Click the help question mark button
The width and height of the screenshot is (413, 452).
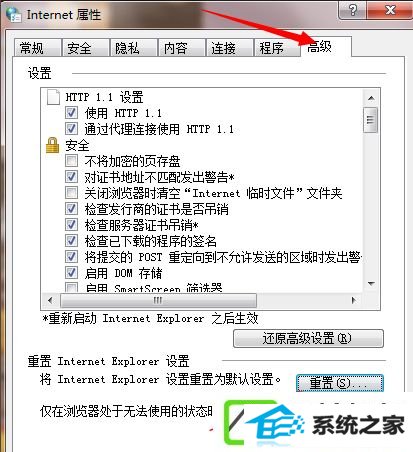click(x=353, y=10)
